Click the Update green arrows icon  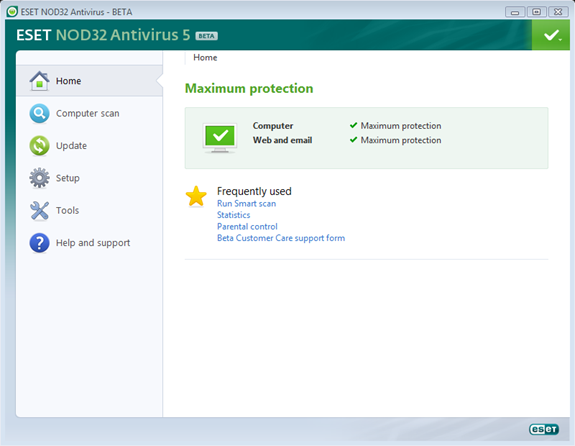(39, 146)
